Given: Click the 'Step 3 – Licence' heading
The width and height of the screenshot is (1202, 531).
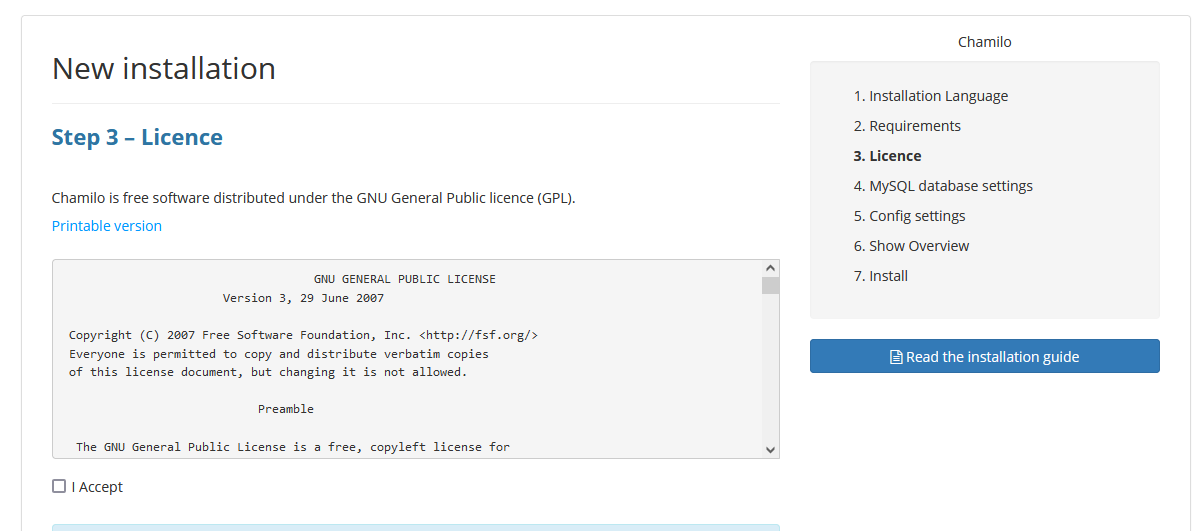Looking at the screenshot, I should coord(137,137).
